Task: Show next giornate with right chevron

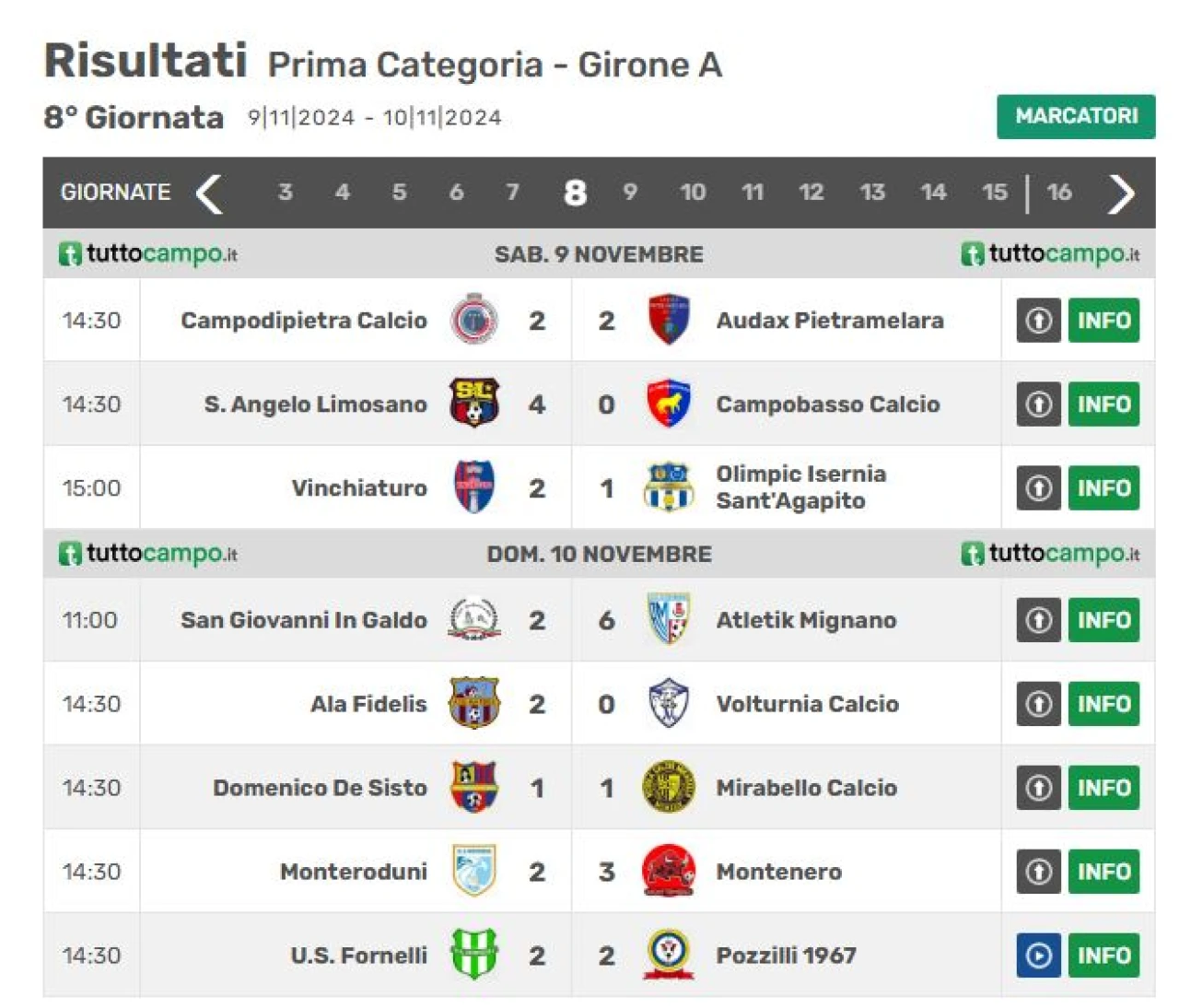Action: click(x=1120, y=193)
